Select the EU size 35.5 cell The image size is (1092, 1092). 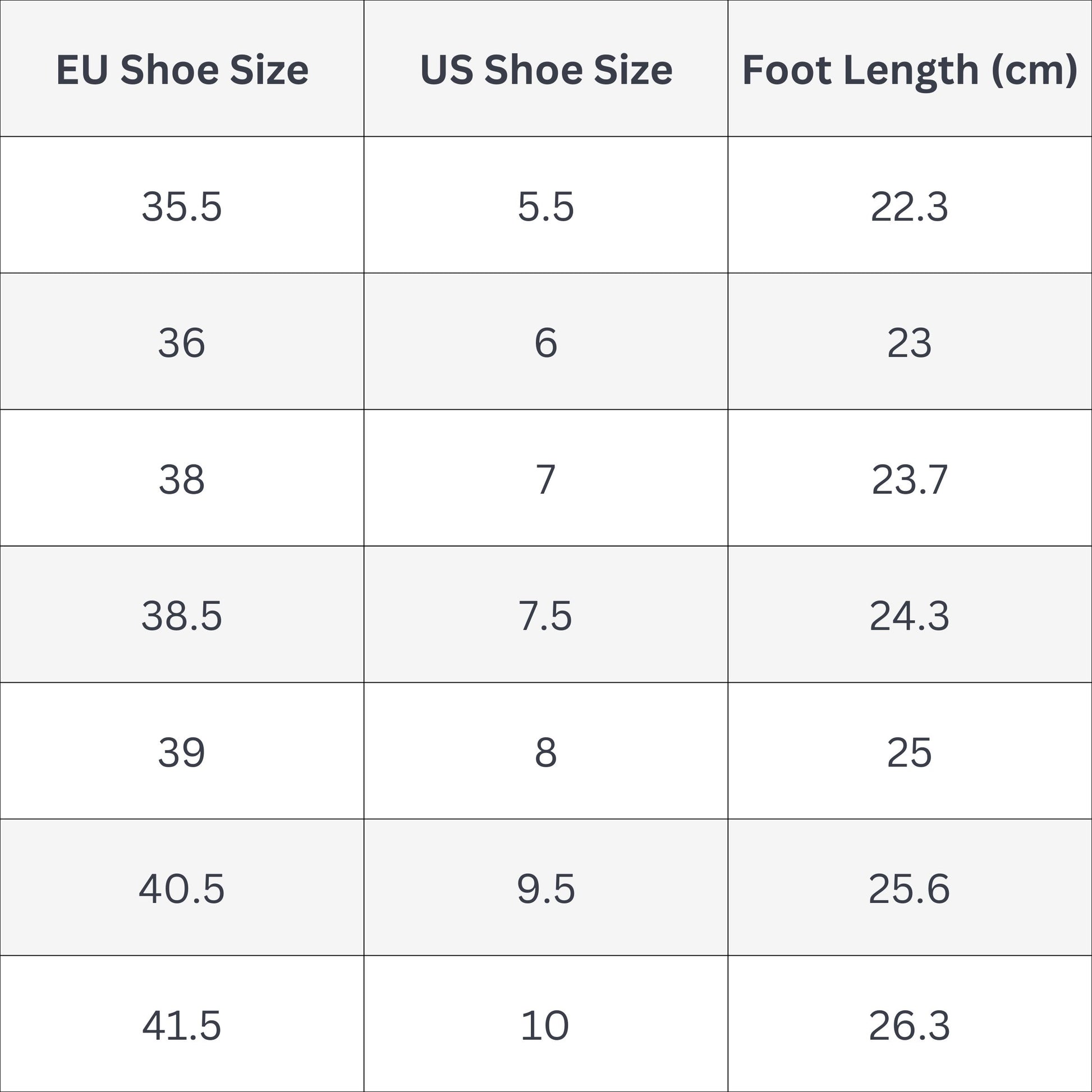tap(182, 207)
